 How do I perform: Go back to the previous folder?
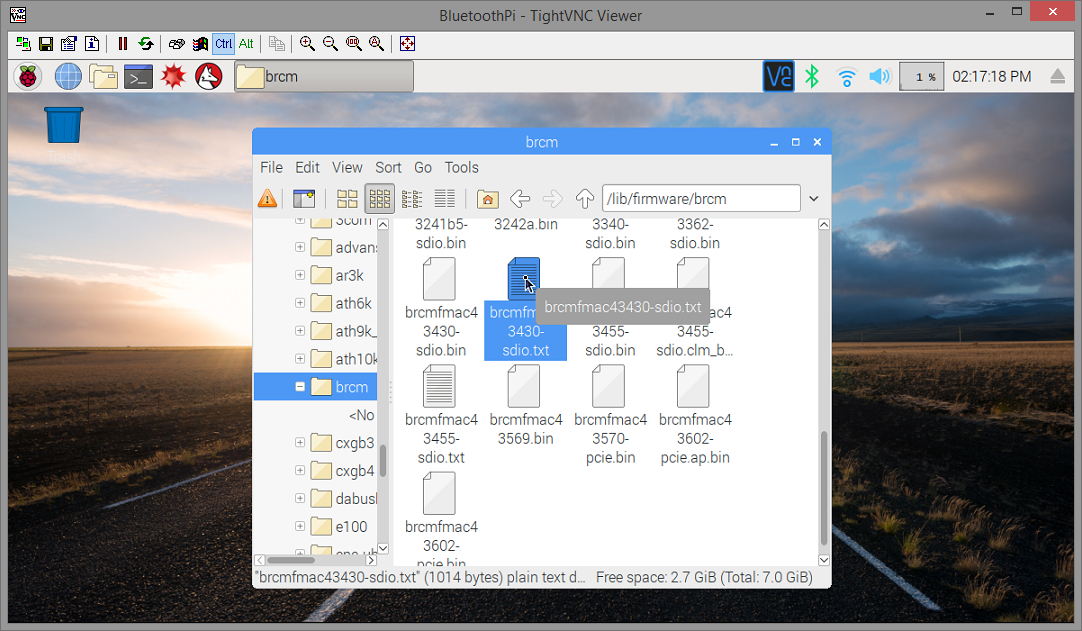520,199
